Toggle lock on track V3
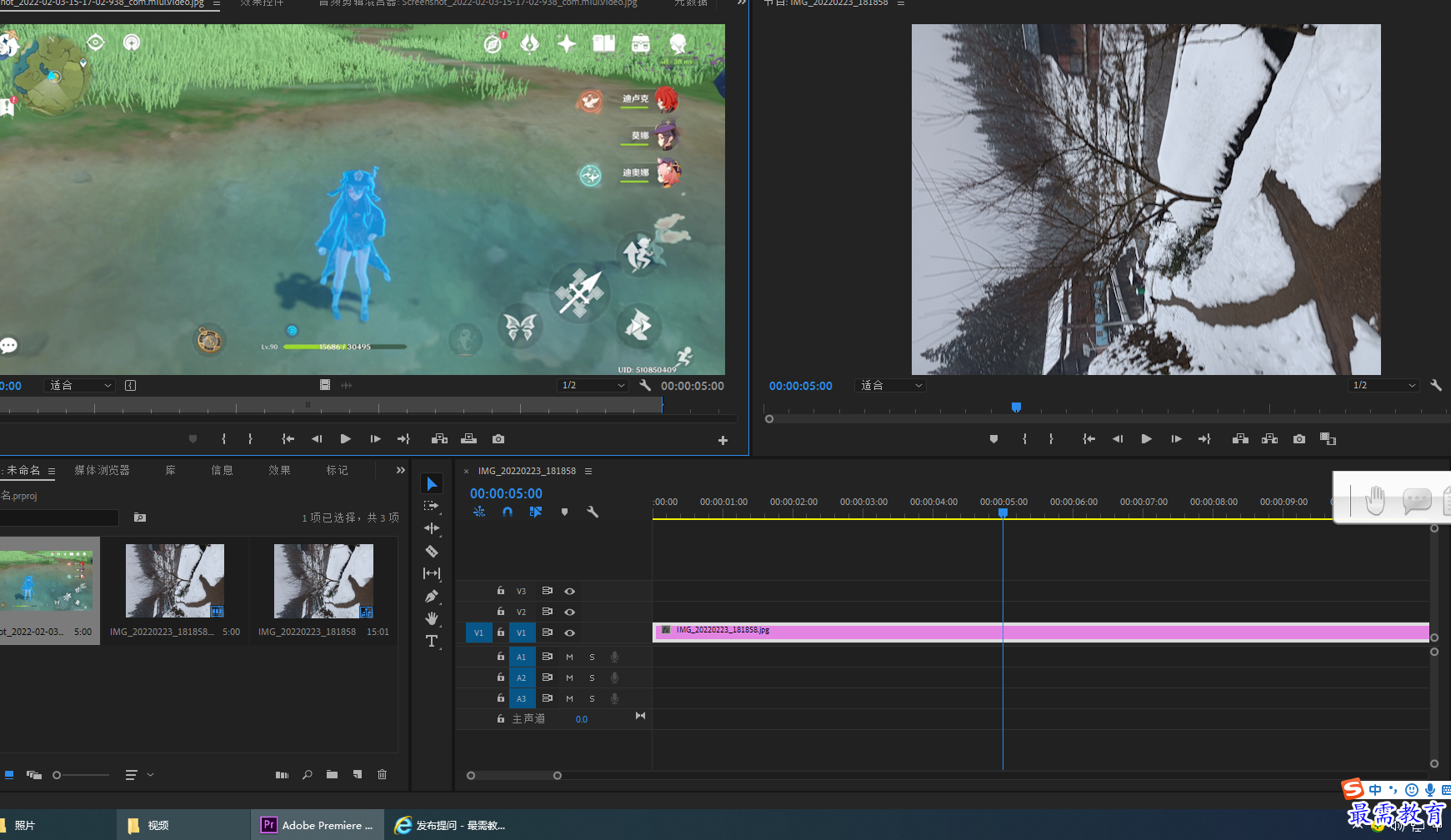The width and height of the screenshot is (1451, 840). [x=501, y=590]
